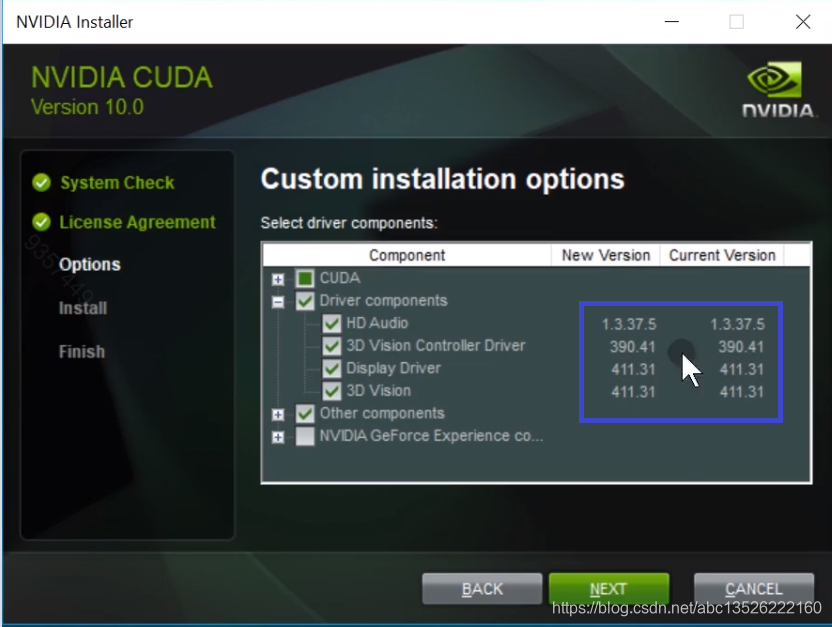Click HD Audio current version 1.3.37.5

point(738,324)
